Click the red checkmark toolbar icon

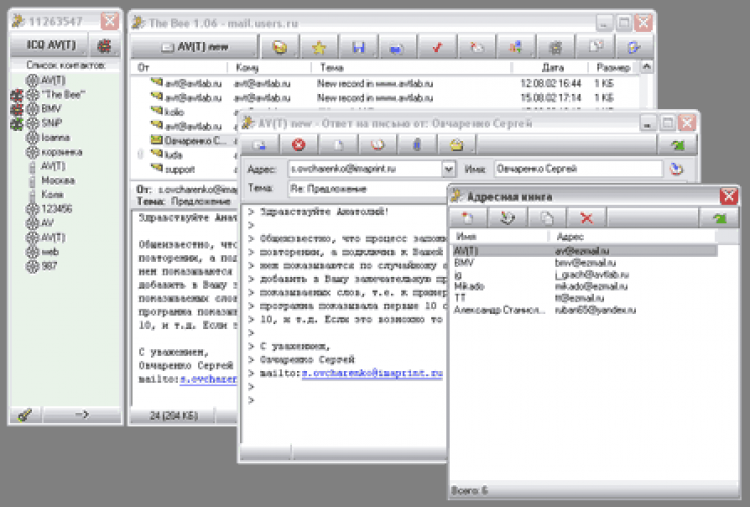[437, 47]
